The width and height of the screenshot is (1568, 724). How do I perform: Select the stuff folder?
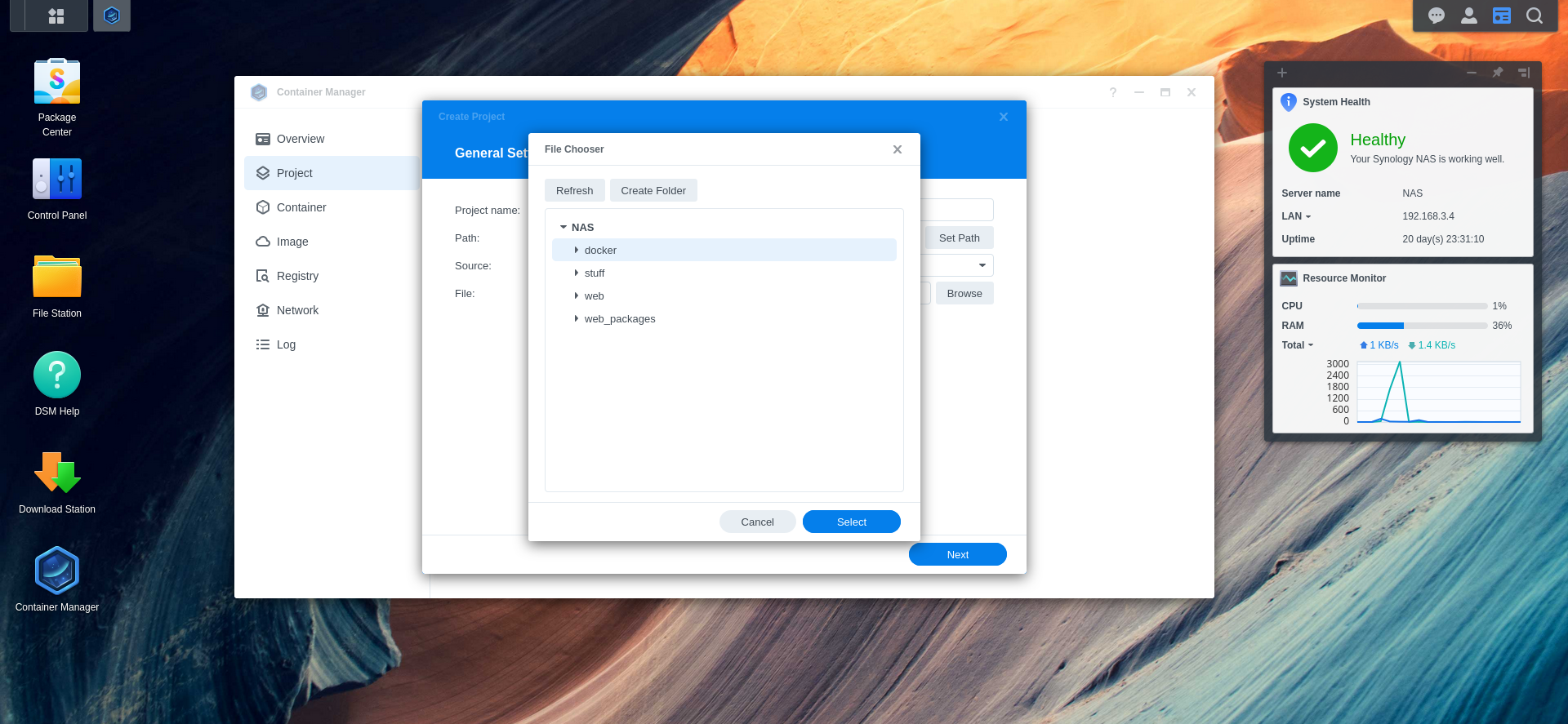[x=595, y=273]
